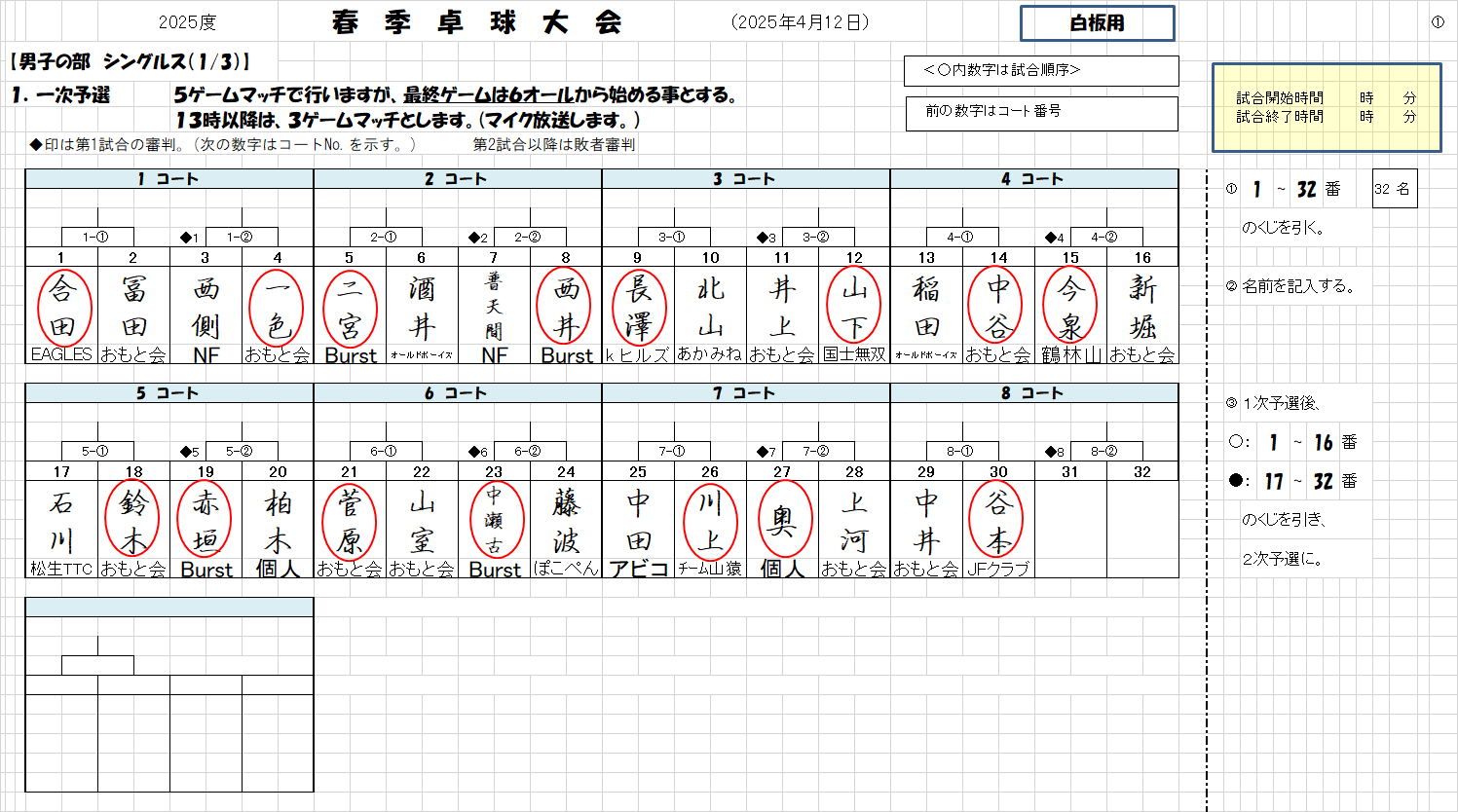Click the 2025度 year label
Screen dimensions: 1458x812
click(x=187, y=22)
